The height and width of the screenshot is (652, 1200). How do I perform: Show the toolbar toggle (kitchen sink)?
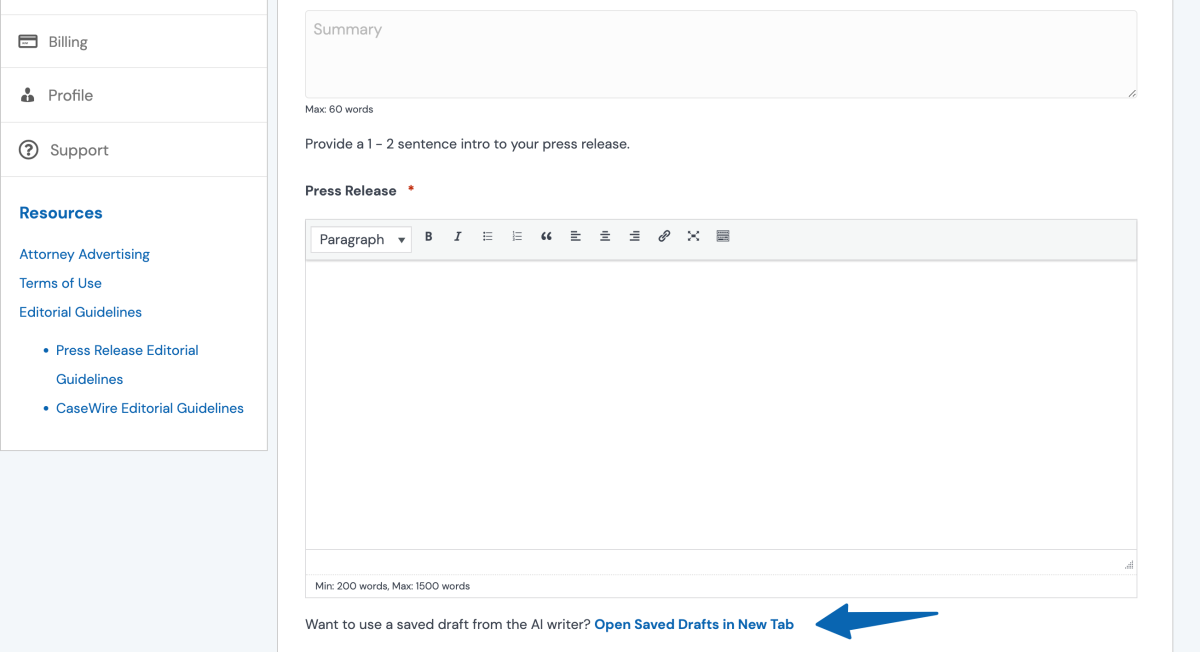(723, 237)
